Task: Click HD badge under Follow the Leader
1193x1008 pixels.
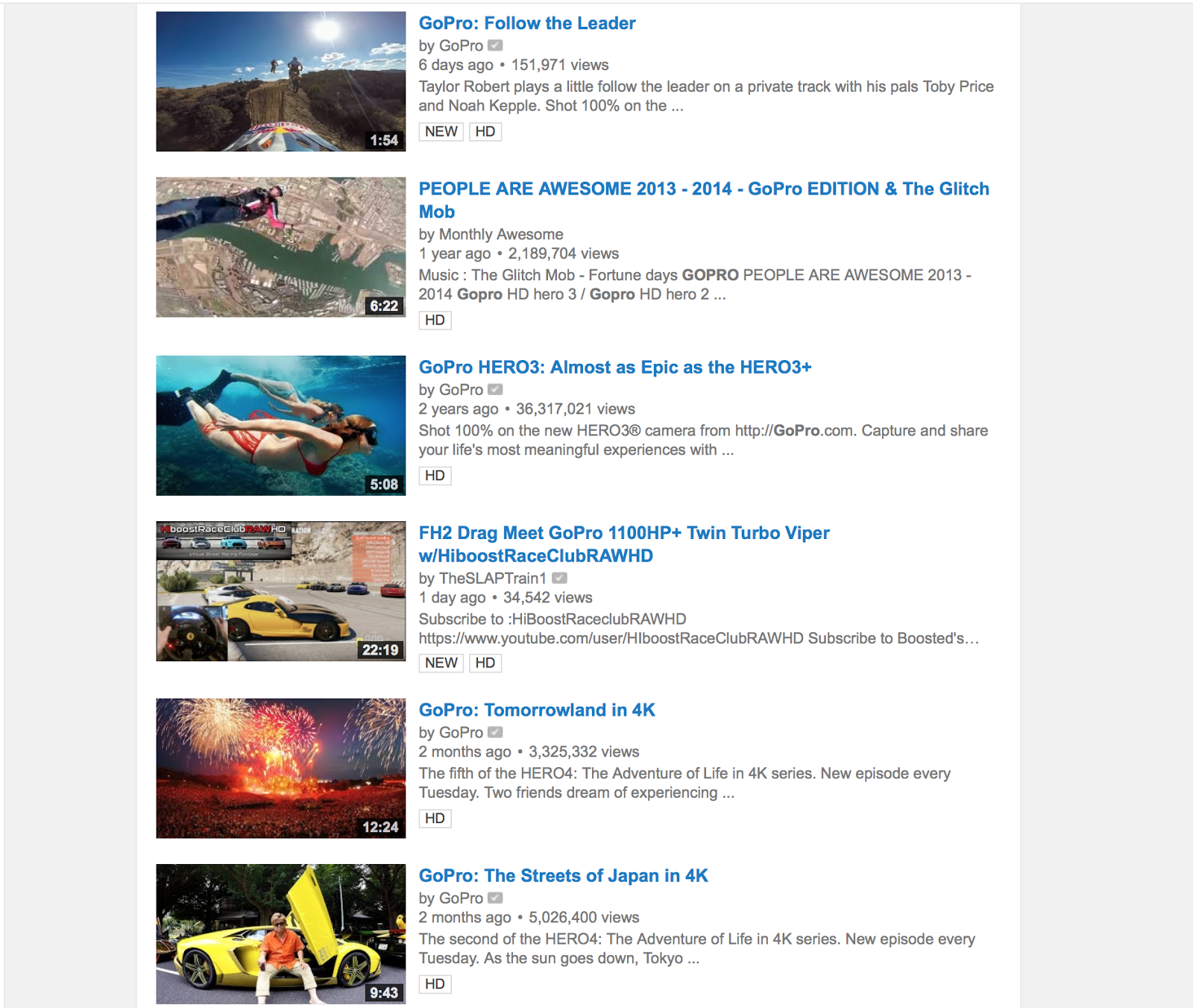Action: point(485,132)
